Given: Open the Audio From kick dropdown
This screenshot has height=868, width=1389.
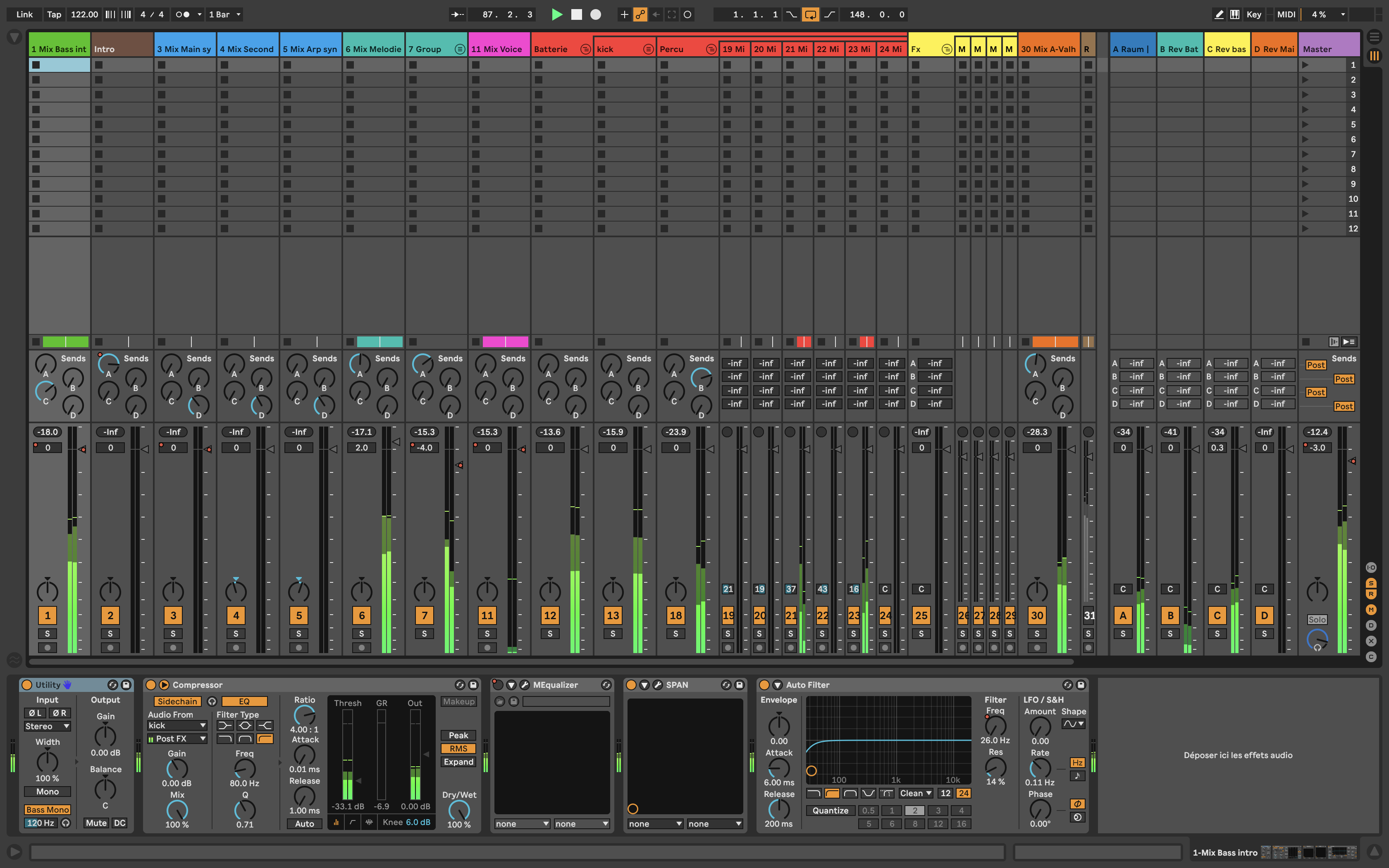Looking at the screenshot, I should pyautogui.click(x=177, y=726).
